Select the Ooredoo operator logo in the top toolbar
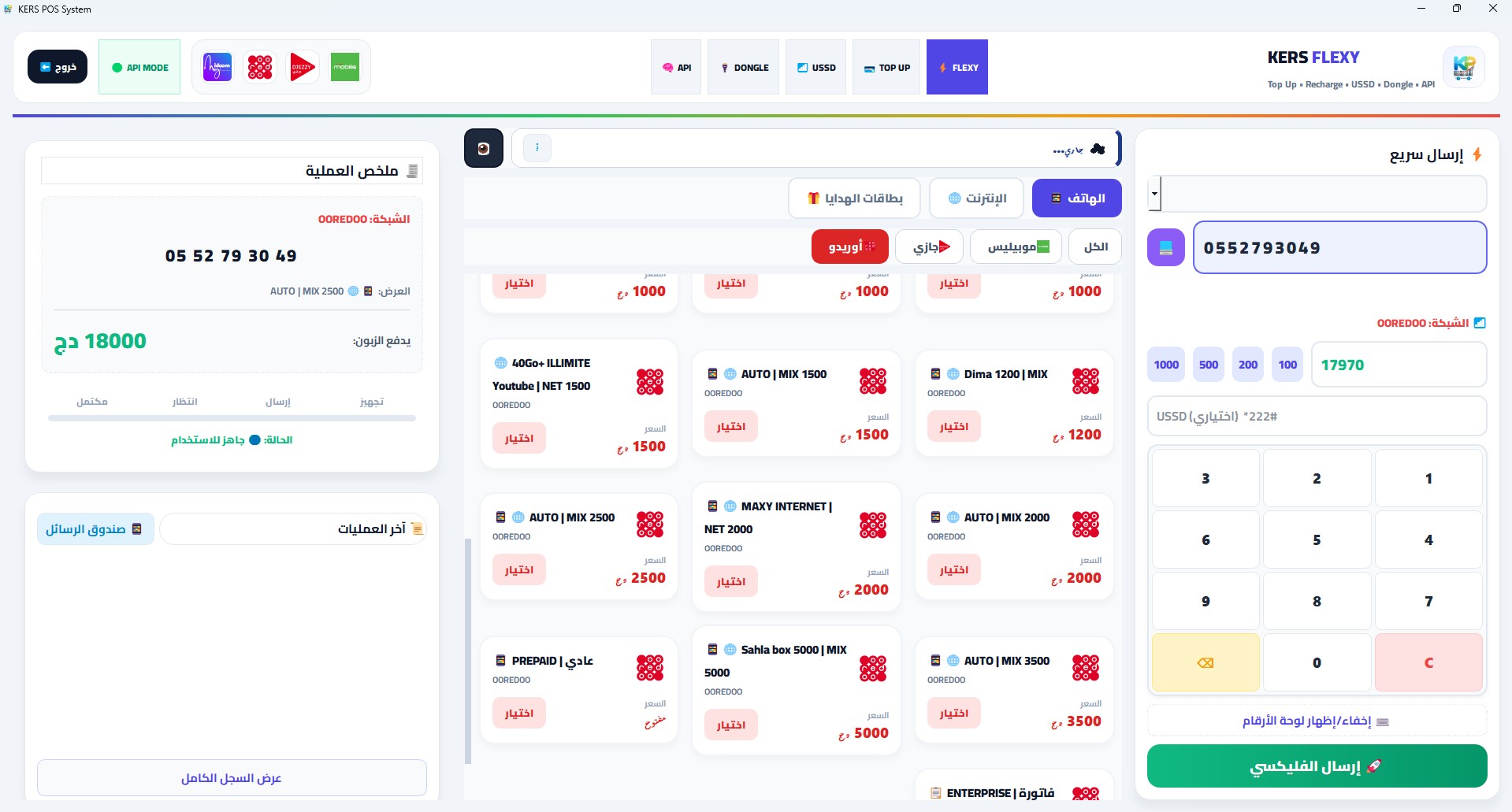This screenshot has width=1512, height=812. point(260,67)
